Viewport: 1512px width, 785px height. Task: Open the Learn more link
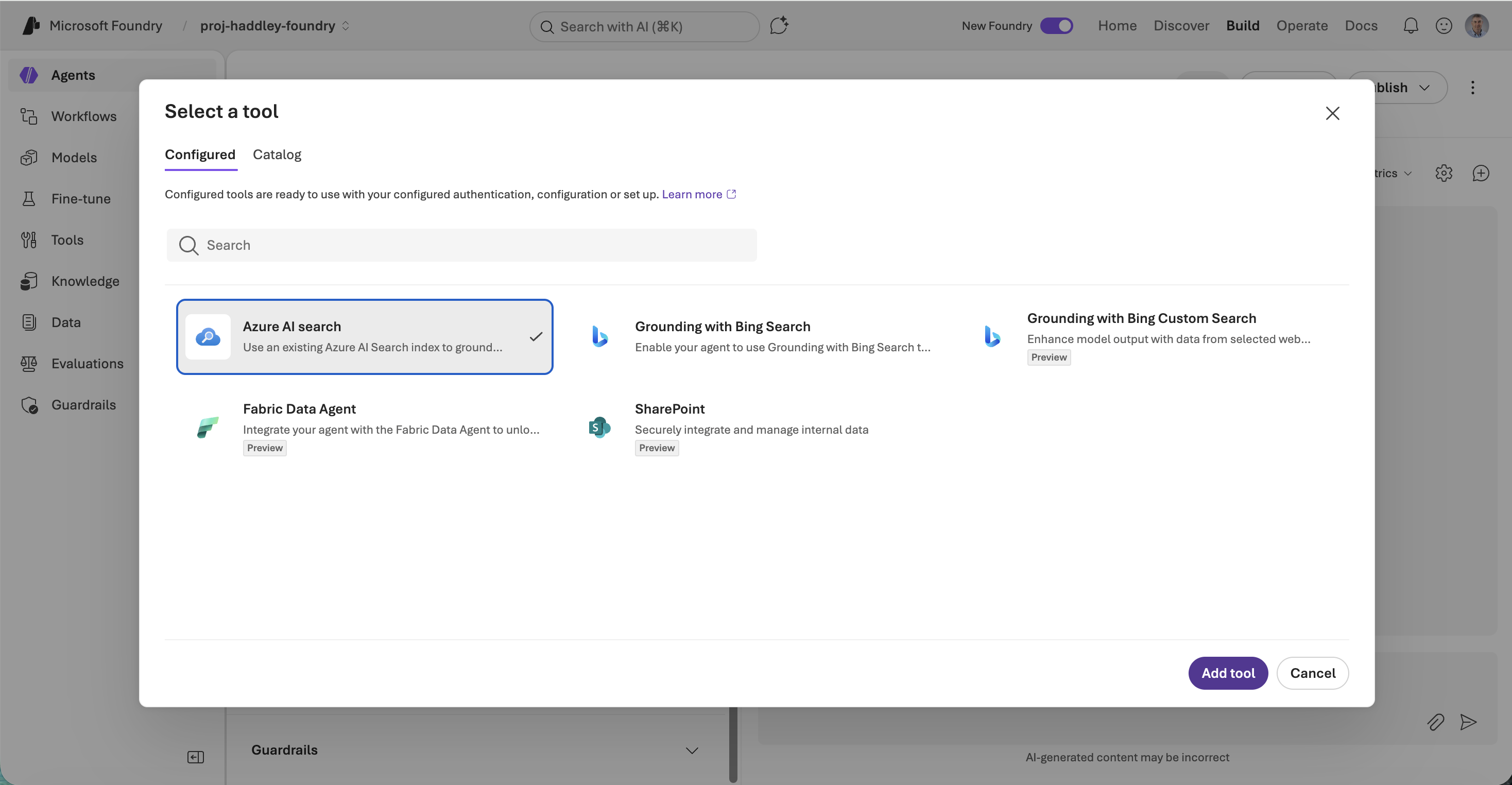pos(693,194)
